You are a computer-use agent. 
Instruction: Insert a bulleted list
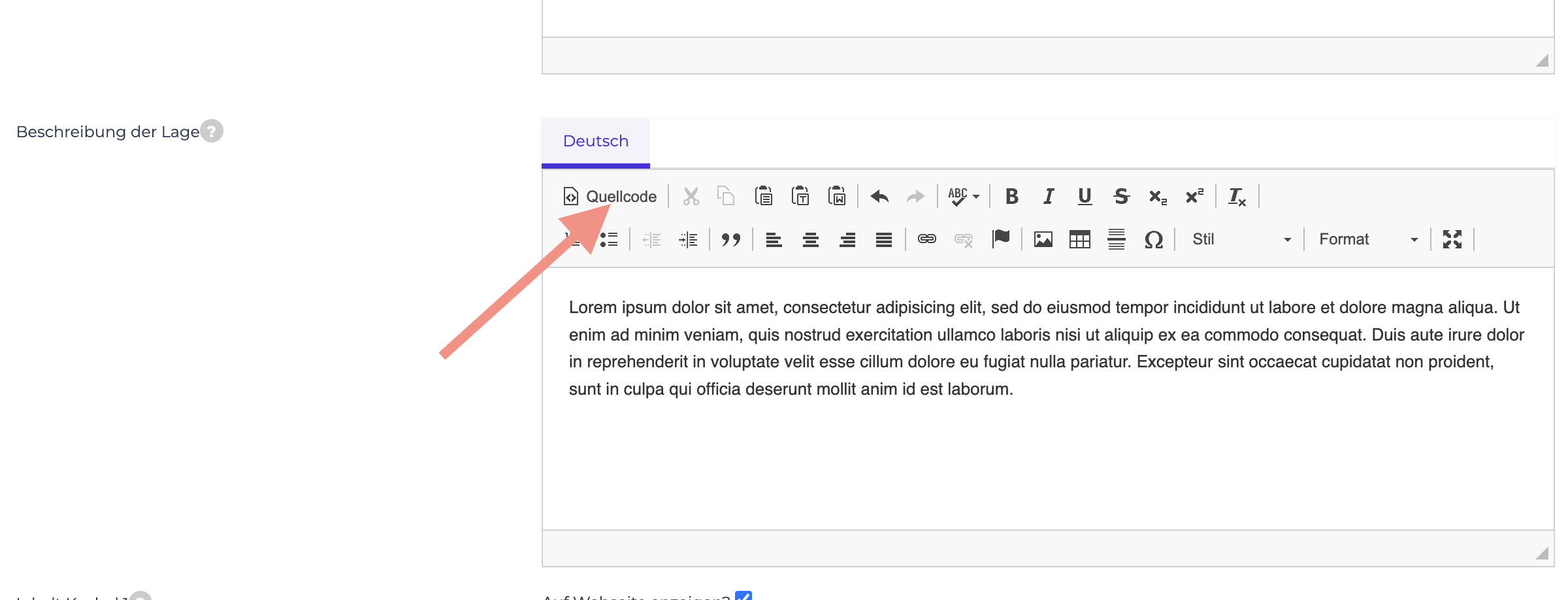[609, 239]
